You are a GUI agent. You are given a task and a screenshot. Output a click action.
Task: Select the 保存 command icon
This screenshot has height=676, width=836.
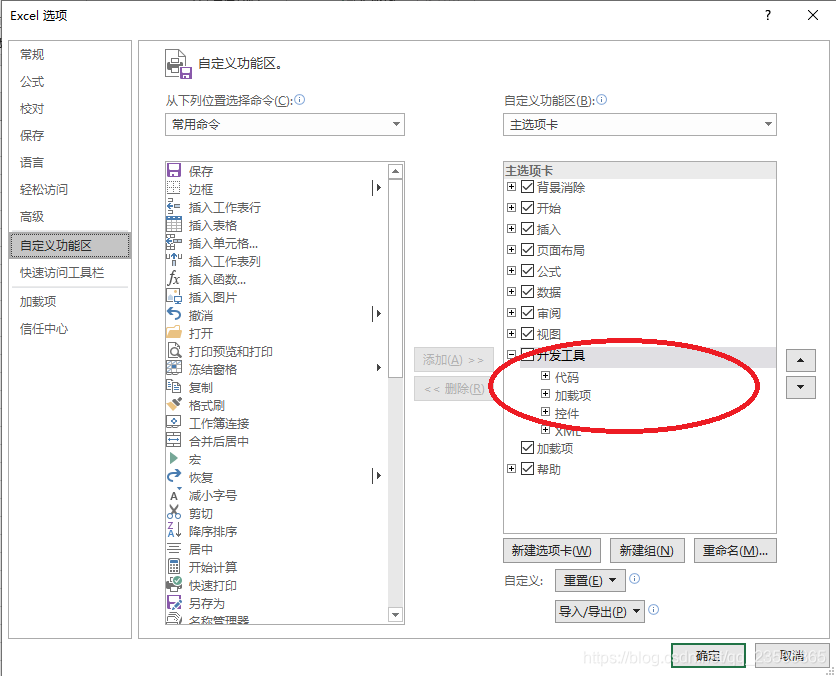174,171
